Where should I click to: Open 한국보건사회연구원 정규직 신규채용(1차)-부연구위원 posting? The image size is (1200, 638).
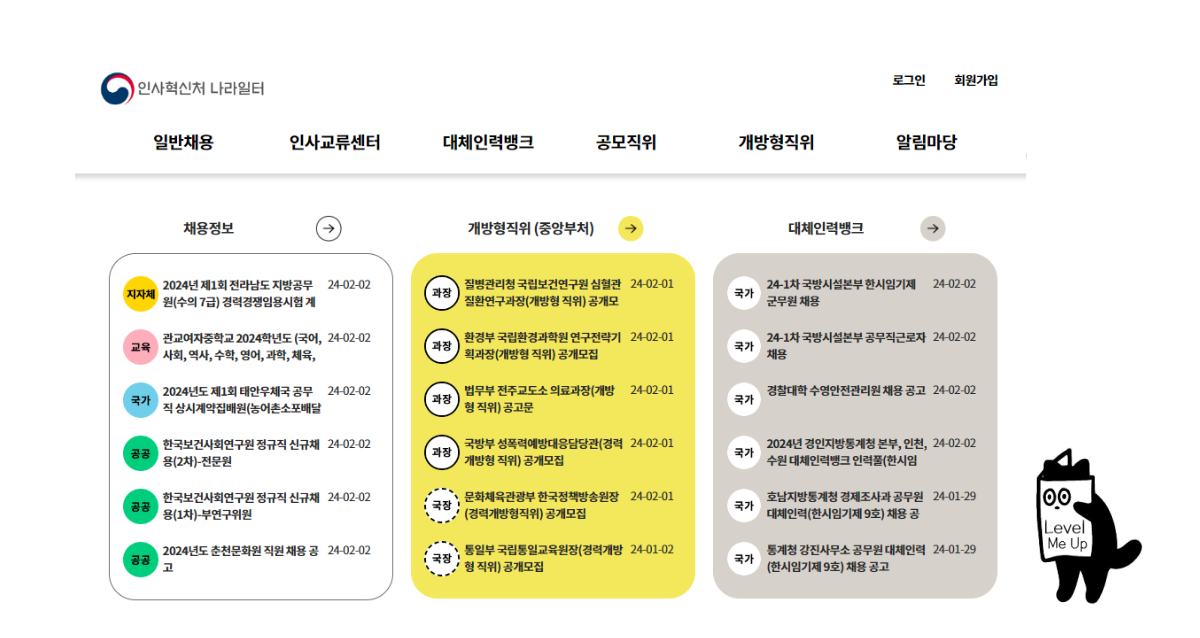click(241, 506)
